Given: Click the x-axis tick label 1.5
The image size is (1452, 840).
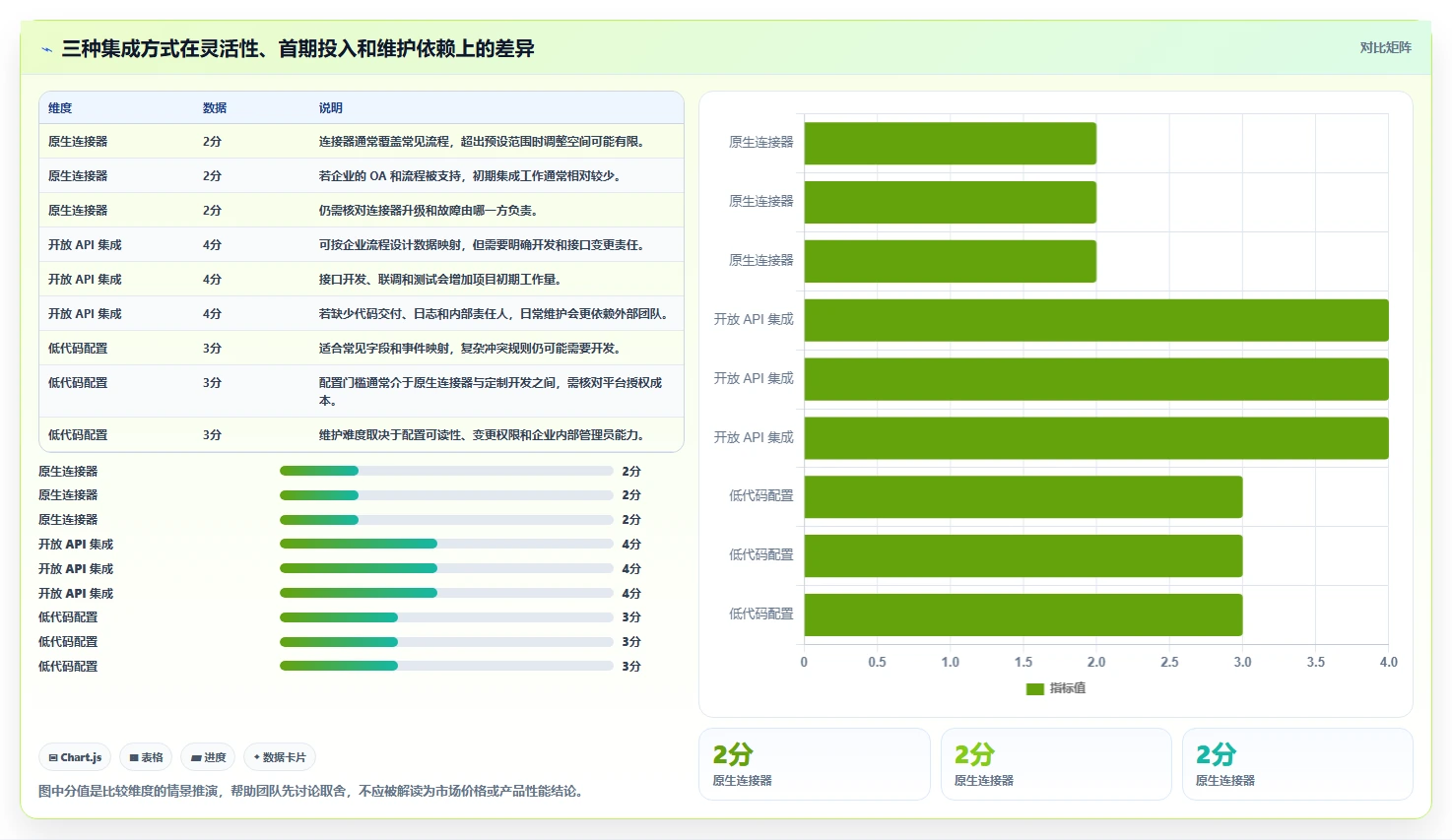Looking at the screenshot, I should coord(1023,663).
